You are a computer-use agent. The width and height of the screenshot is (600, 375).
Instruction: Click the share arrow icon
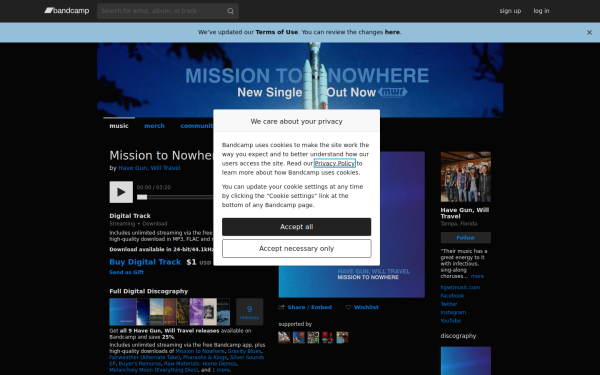coord(282,307)
